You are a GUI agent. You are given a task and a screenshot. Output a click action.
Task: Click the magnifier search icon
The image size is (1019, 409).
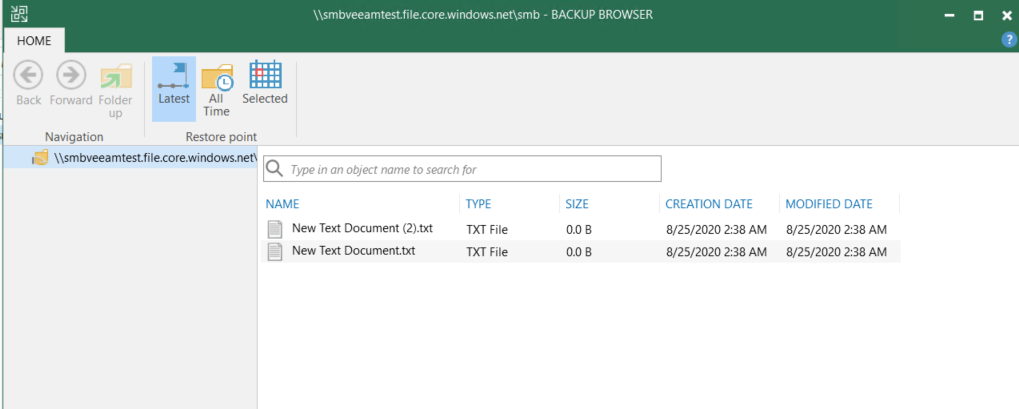point(276,169)
